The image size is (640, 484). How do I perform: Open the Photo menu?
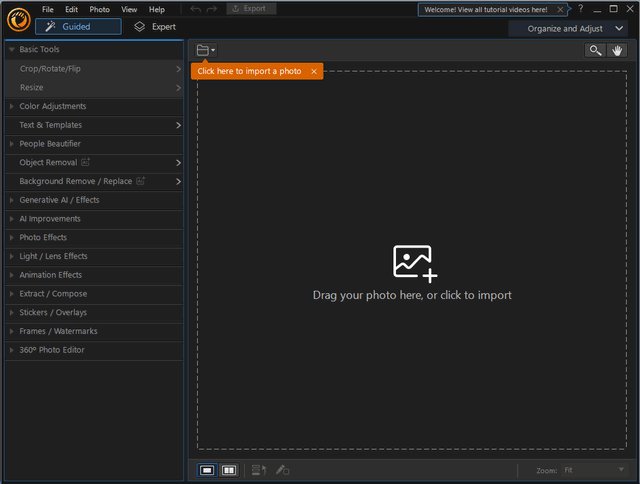[x=100, y=9]
